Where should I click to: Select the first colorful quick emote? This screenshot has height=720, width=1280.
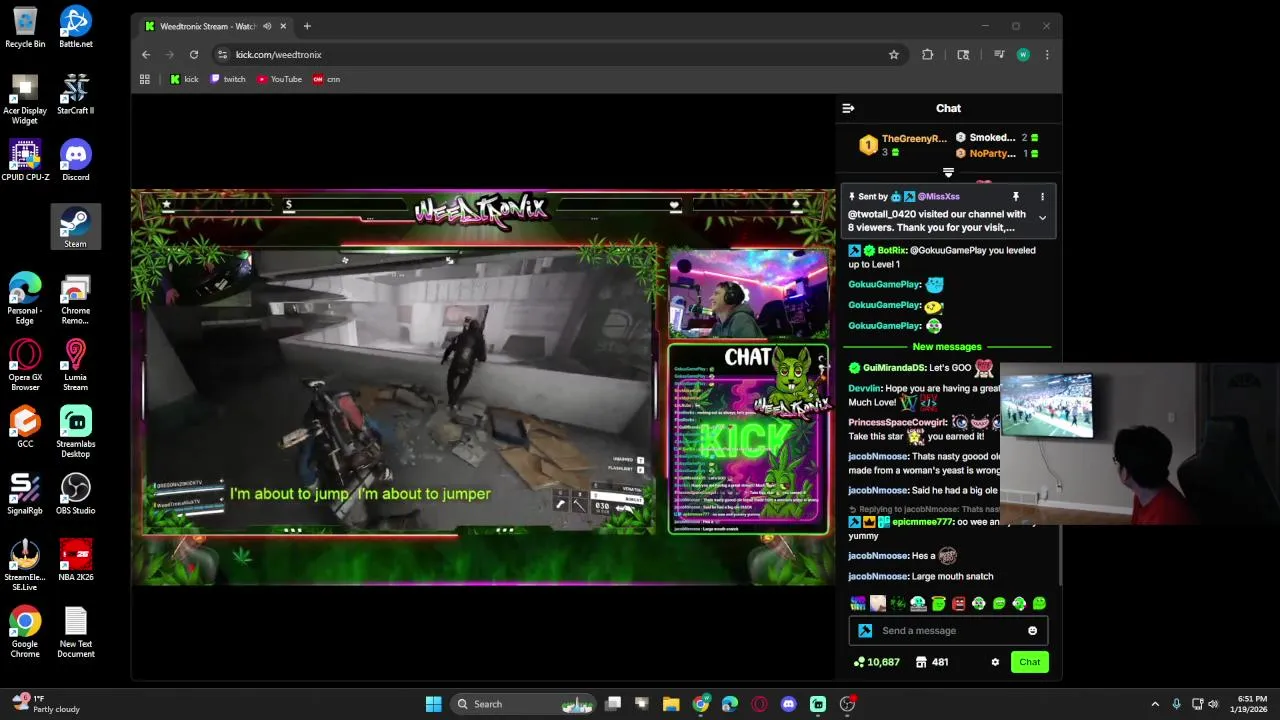[858, 604]
